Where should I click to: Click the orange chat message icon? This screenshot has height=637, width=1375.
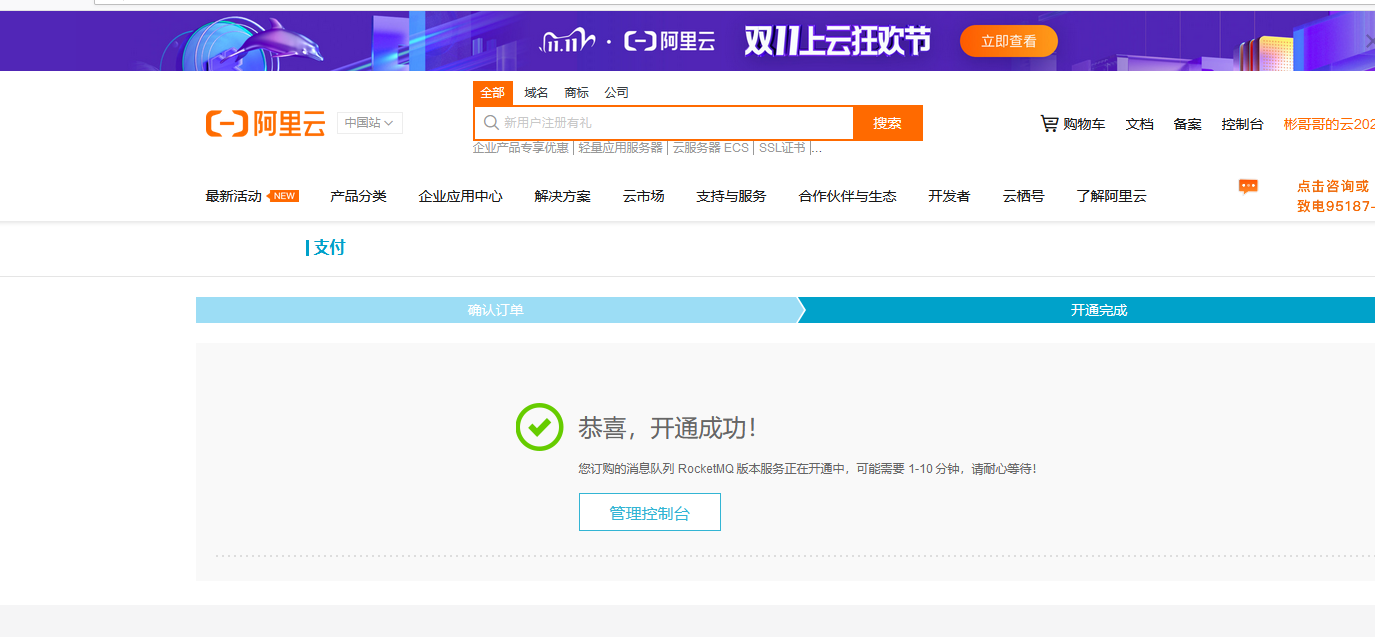1248,186
